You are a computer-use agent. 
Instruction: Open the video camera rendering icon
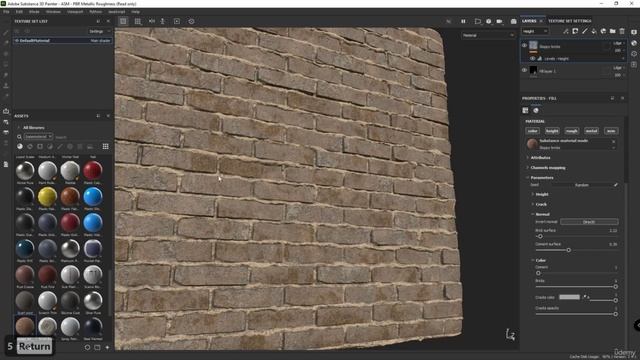coord(500,21)
